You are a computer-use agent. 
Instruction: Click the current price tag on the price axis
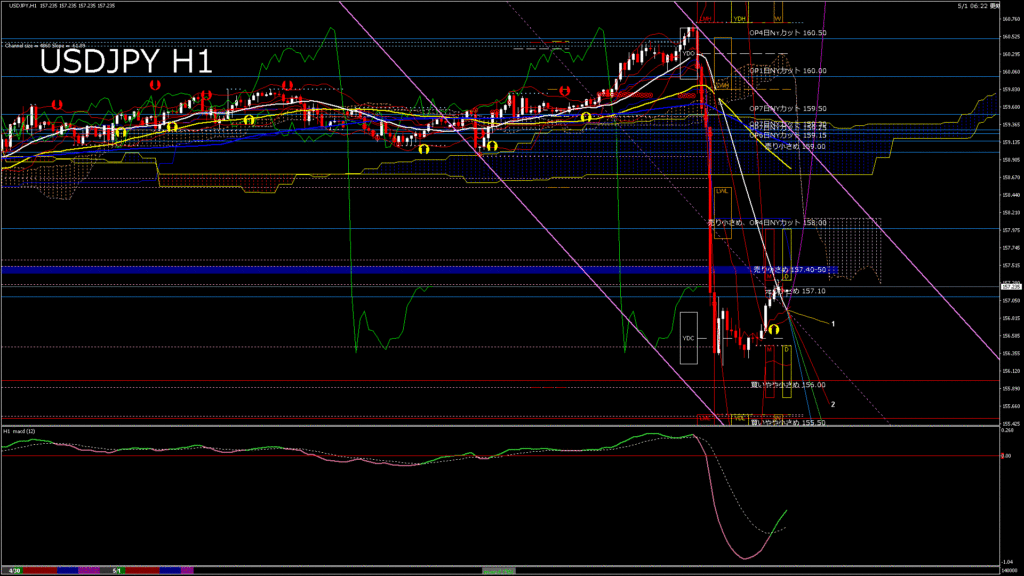coord(1010,287)
